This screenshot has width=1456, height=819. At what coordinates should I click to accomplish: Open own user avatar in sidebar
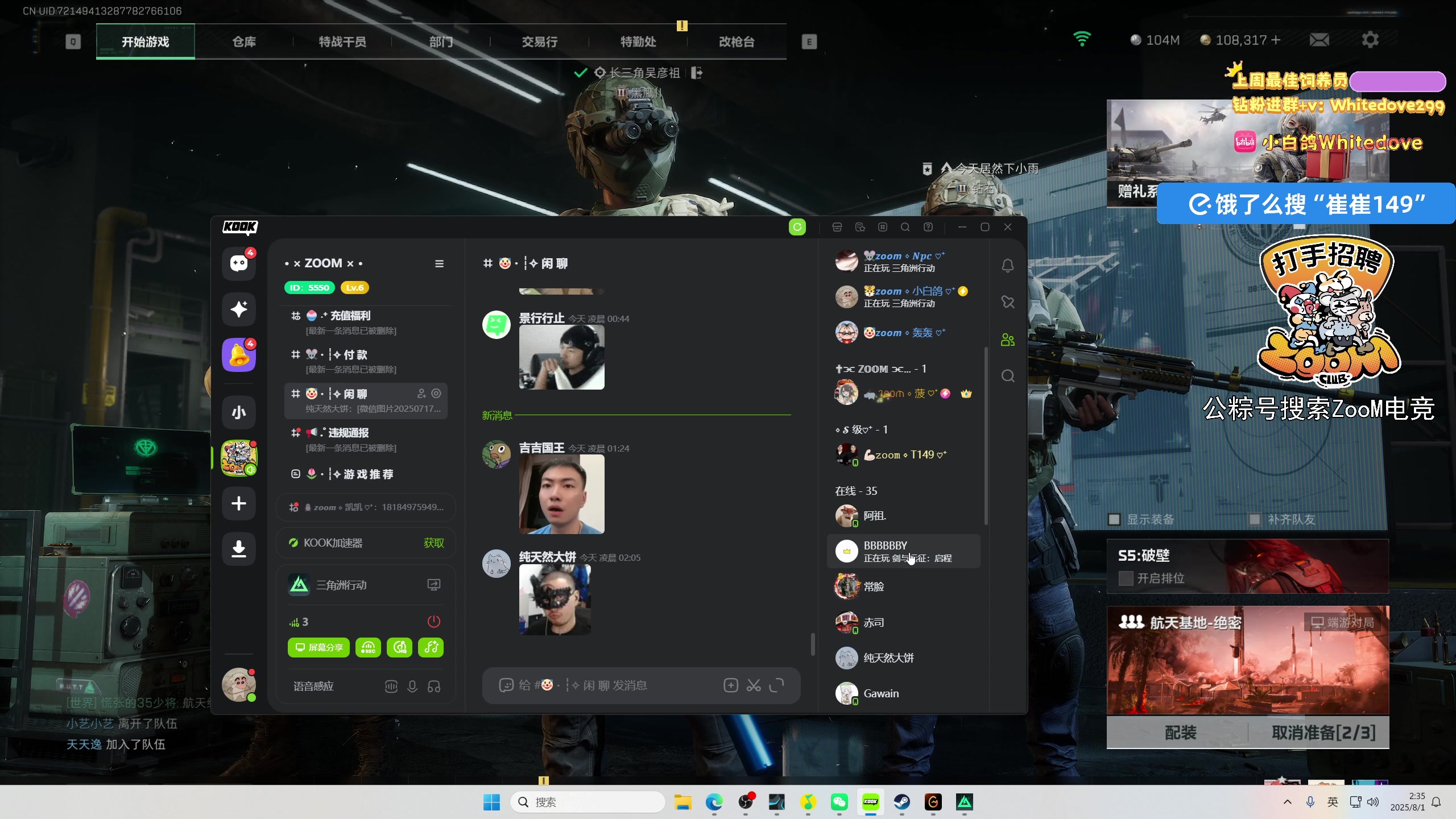[239, 685]
